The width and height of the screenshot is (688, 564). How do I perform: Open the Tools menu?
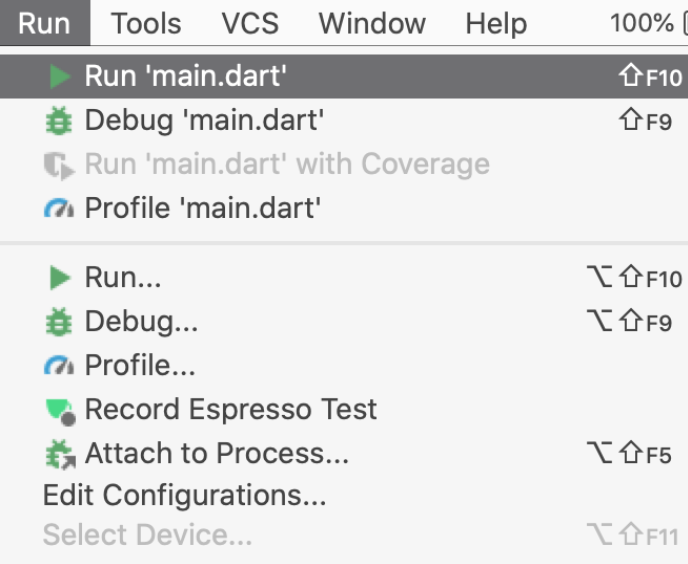147,23
